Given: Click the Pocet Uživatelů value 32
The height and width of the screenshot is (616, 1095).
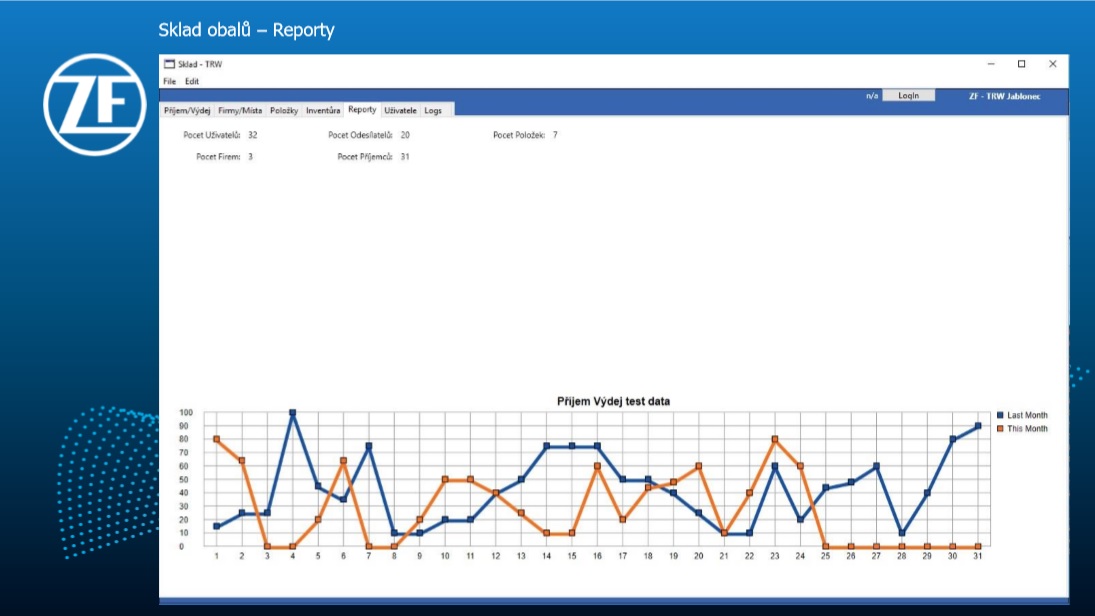Looking at the screenshot, I should click(253, 135).
